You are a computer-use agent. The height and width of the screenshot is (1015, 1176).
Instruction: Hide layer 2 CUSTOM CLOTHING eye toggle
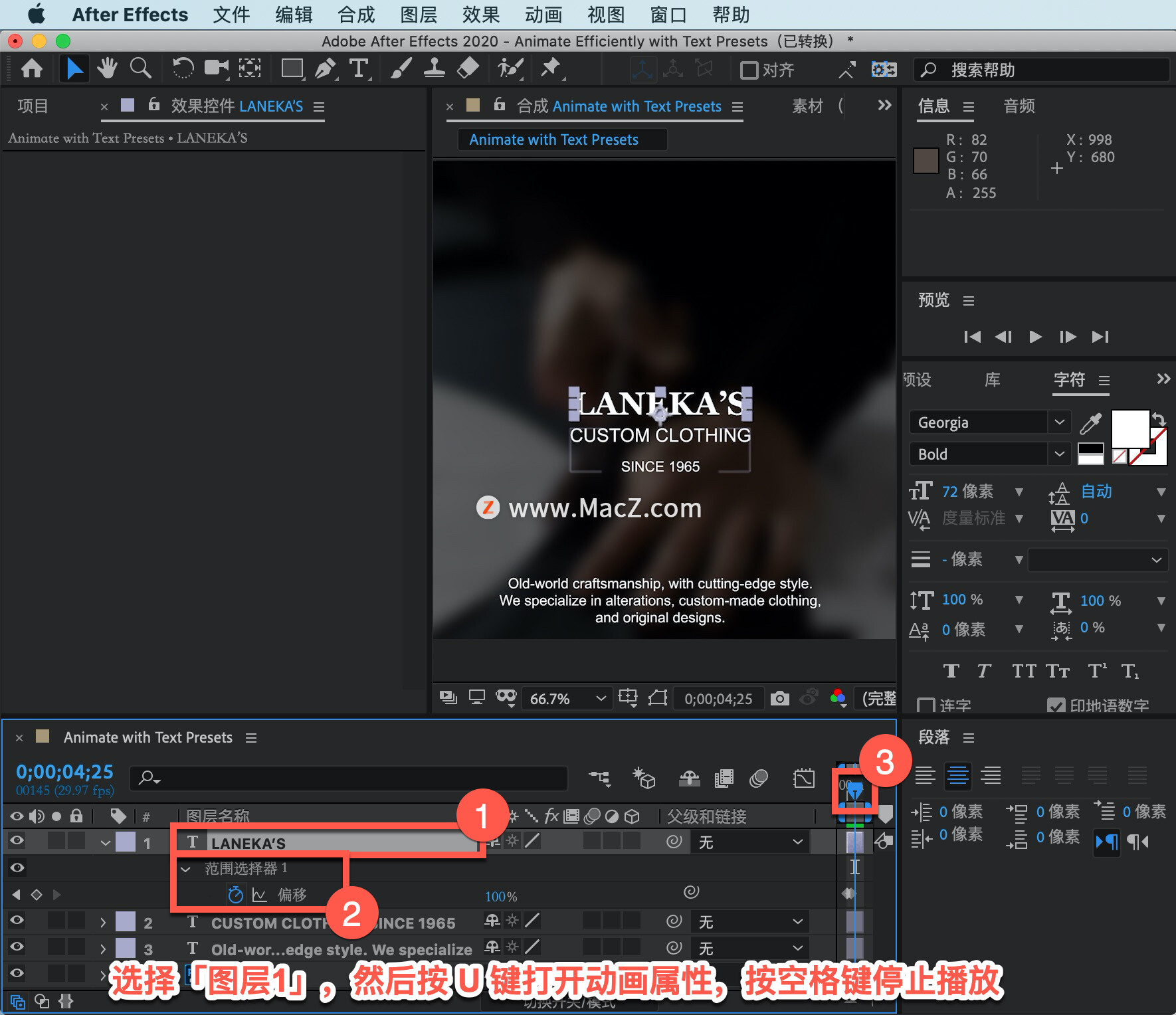point(17,921)
